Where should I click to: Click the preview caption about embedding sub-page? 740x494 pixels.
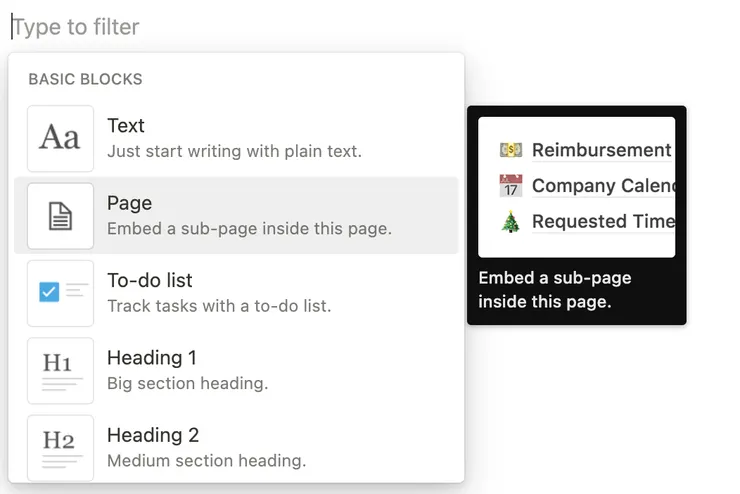click(554, 289)
